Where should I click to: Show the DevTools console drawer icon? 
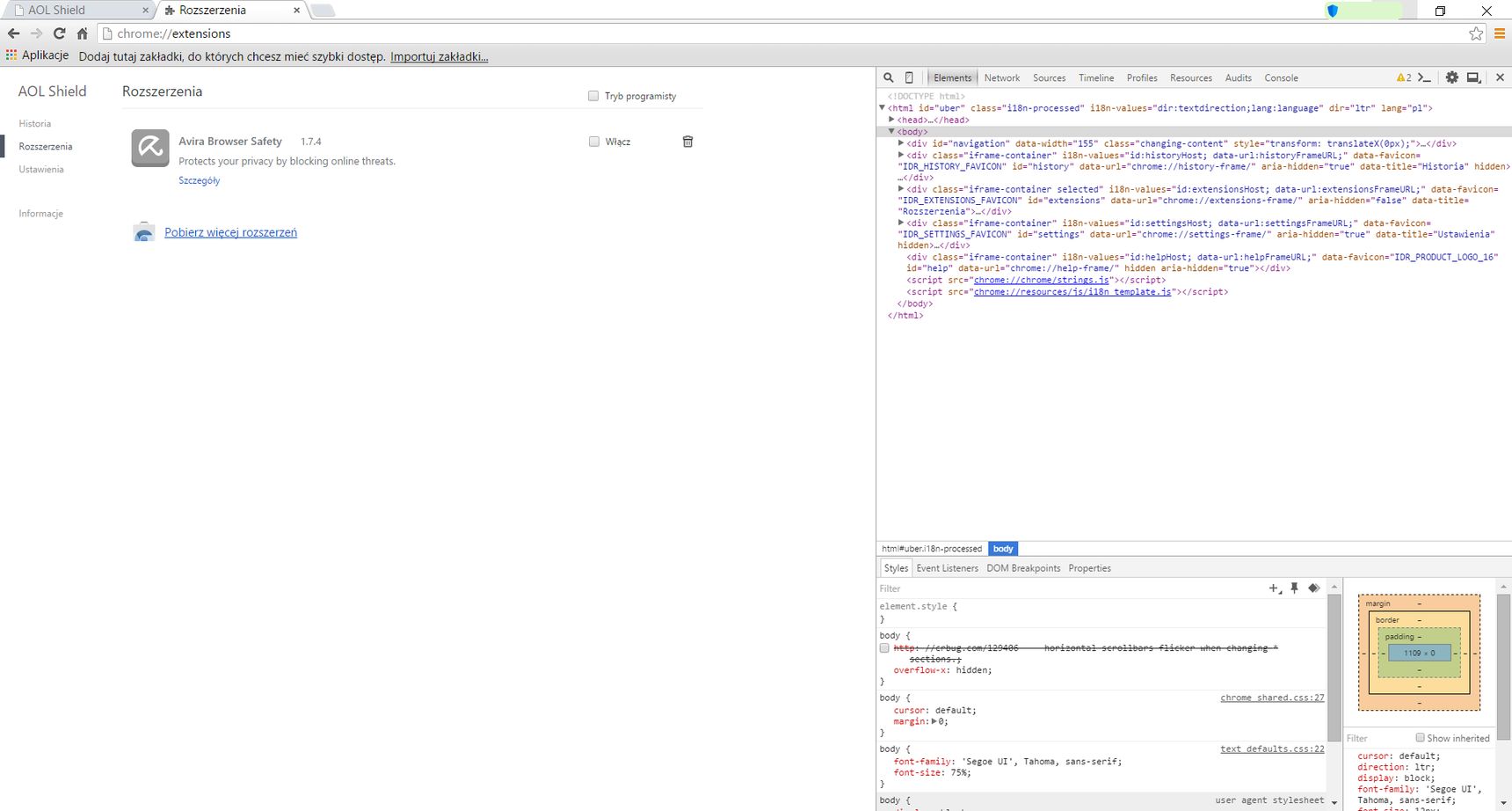(x=1425, y=77)
